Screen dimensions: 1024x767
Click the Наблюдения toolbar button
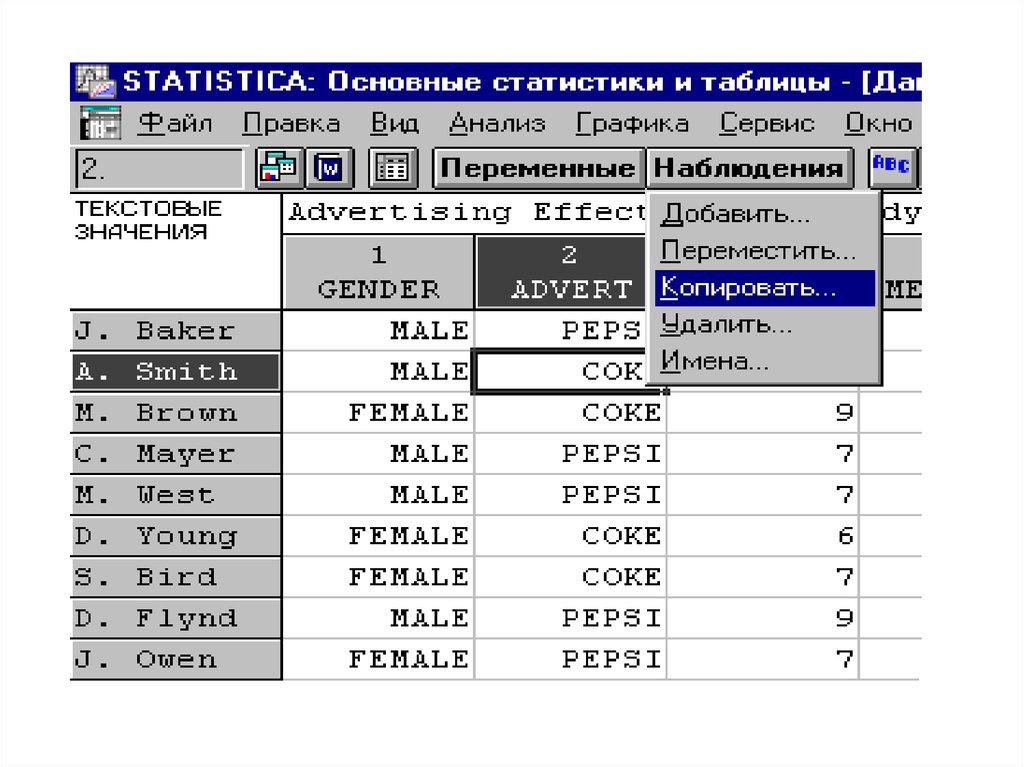[x=749, y=169]
